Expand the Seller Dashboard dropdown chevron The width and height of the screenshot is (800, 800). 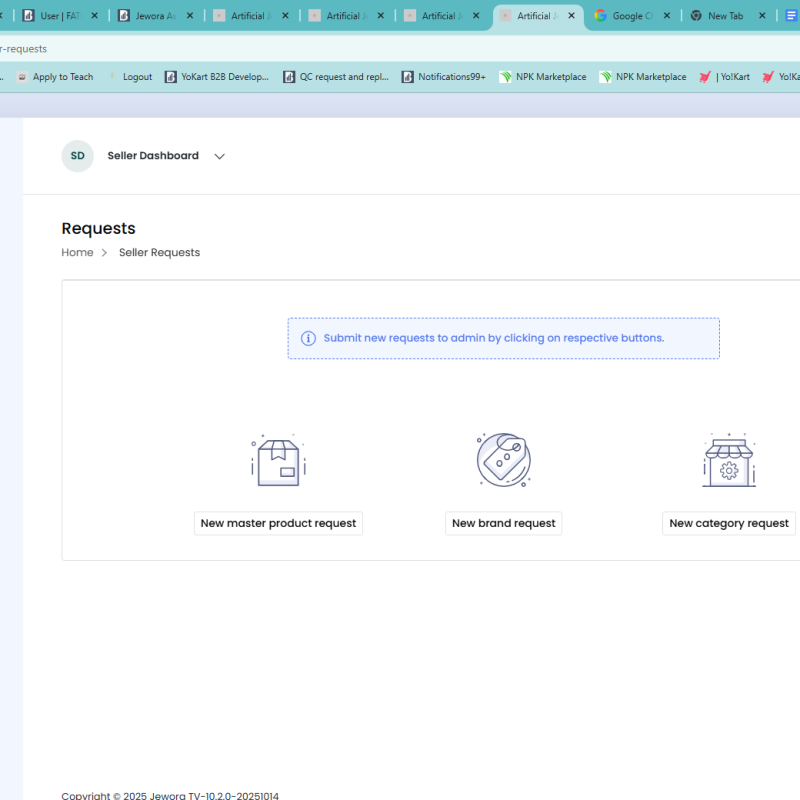click(220, 157)
